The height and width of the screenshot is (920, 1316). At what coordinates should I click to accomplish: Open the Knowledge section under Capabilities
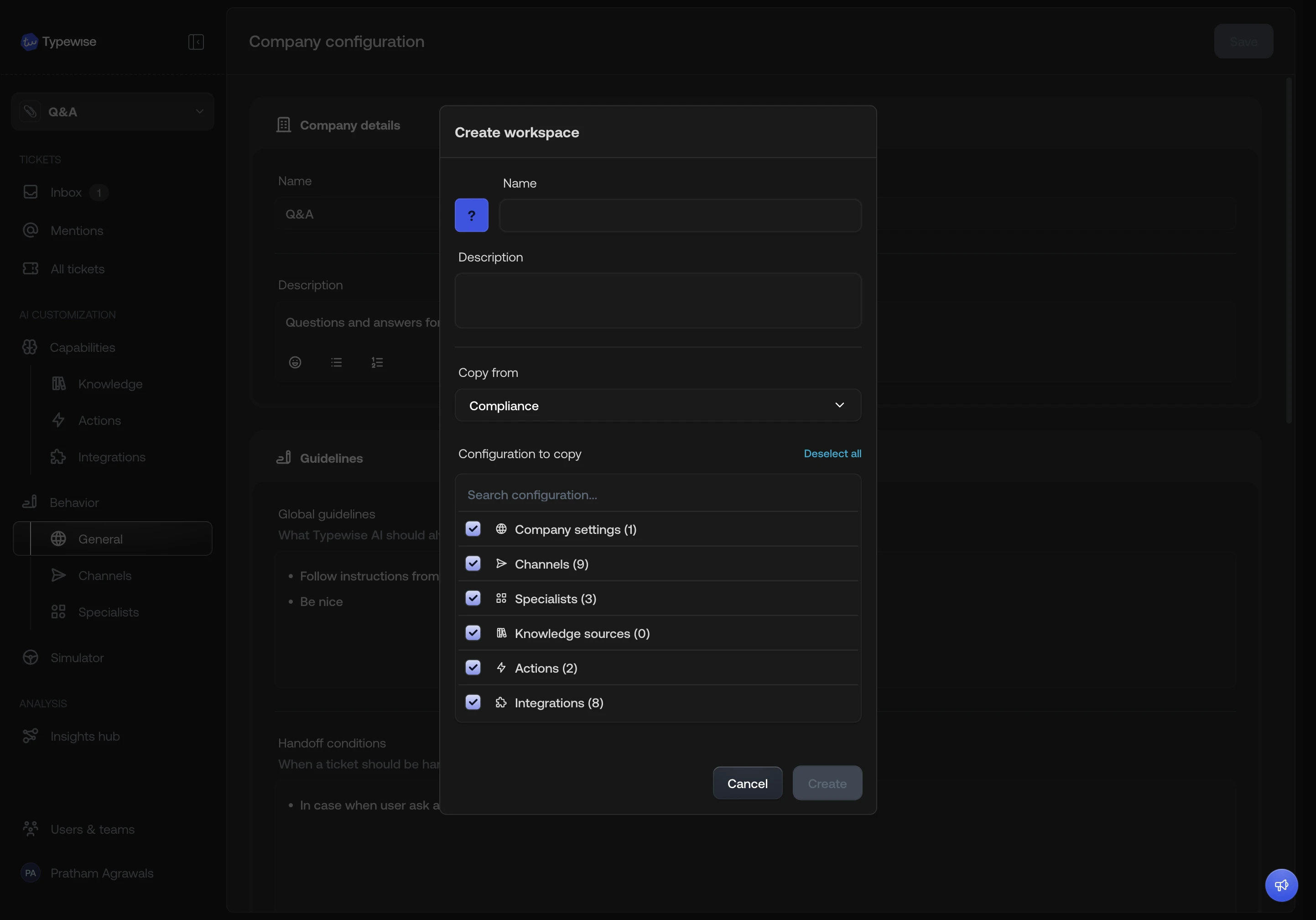click(x=110, y=384)
